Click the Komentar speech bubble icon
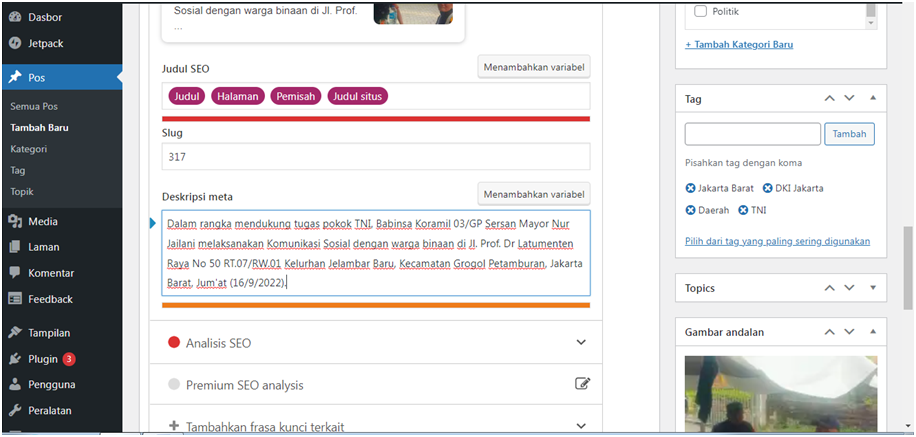This screenshot has width=916, height=437. coord(15,273)
